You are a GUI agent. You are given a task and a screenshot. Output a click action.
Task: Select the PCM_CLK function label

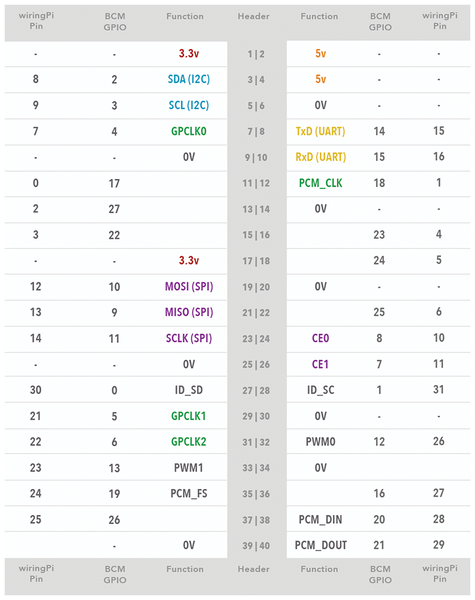click(320, 183)
